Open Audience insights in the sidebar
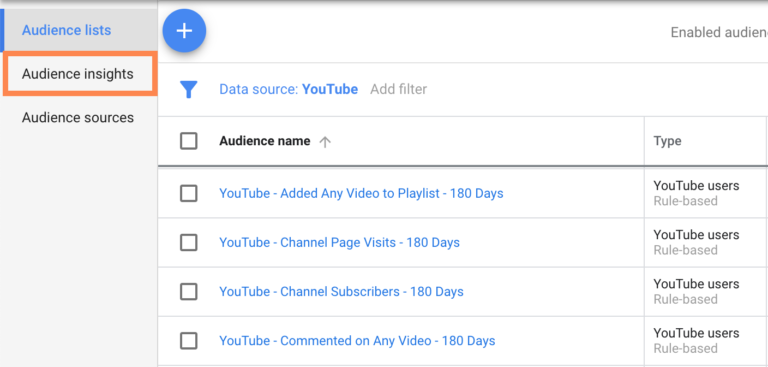 pos(78,74)
